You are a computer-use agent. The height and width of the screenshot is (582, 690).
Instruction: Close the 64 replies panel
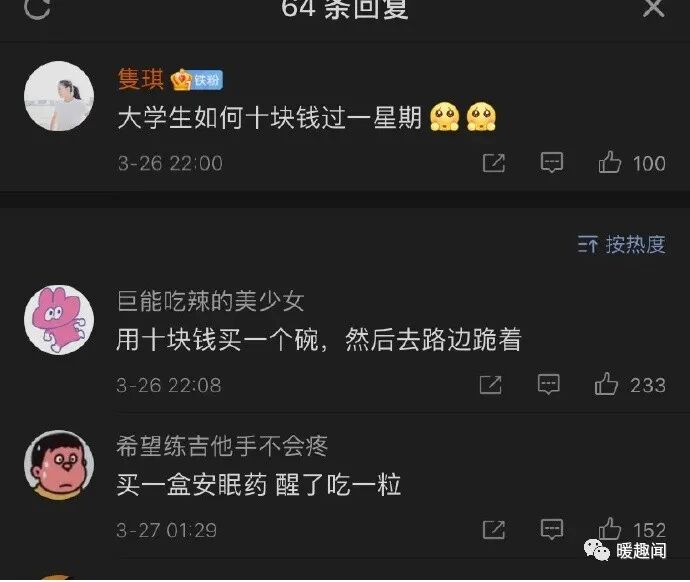(x=653, y=7)
